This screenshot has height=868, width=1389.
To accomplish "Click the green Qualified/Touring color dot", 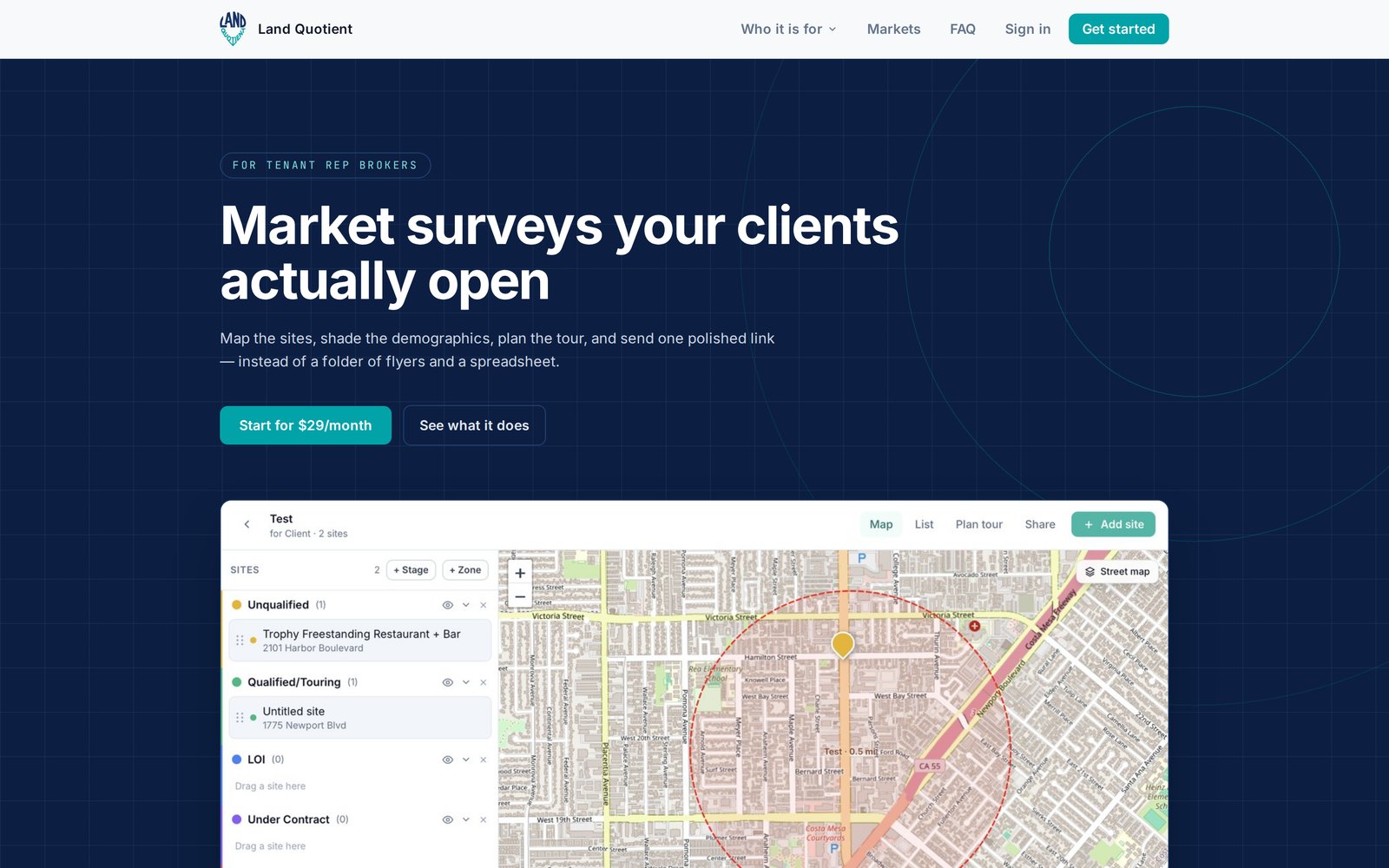I will click(236, 682).
